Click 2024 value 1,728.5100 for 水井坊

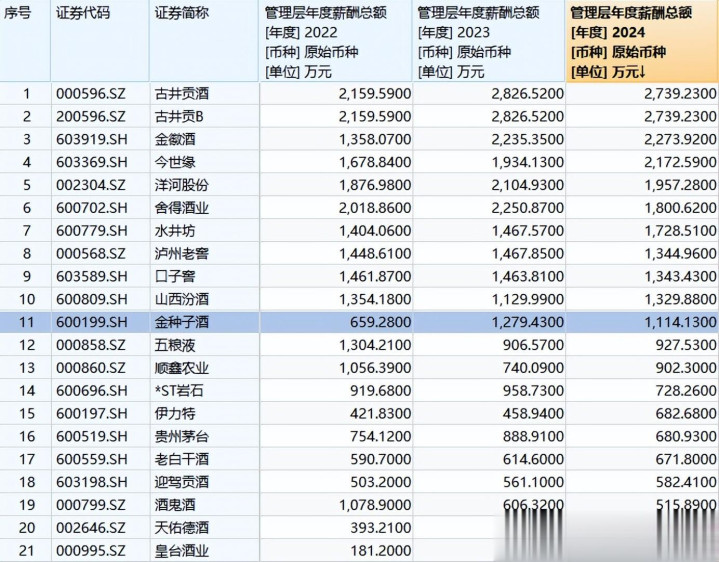(680, 231)
